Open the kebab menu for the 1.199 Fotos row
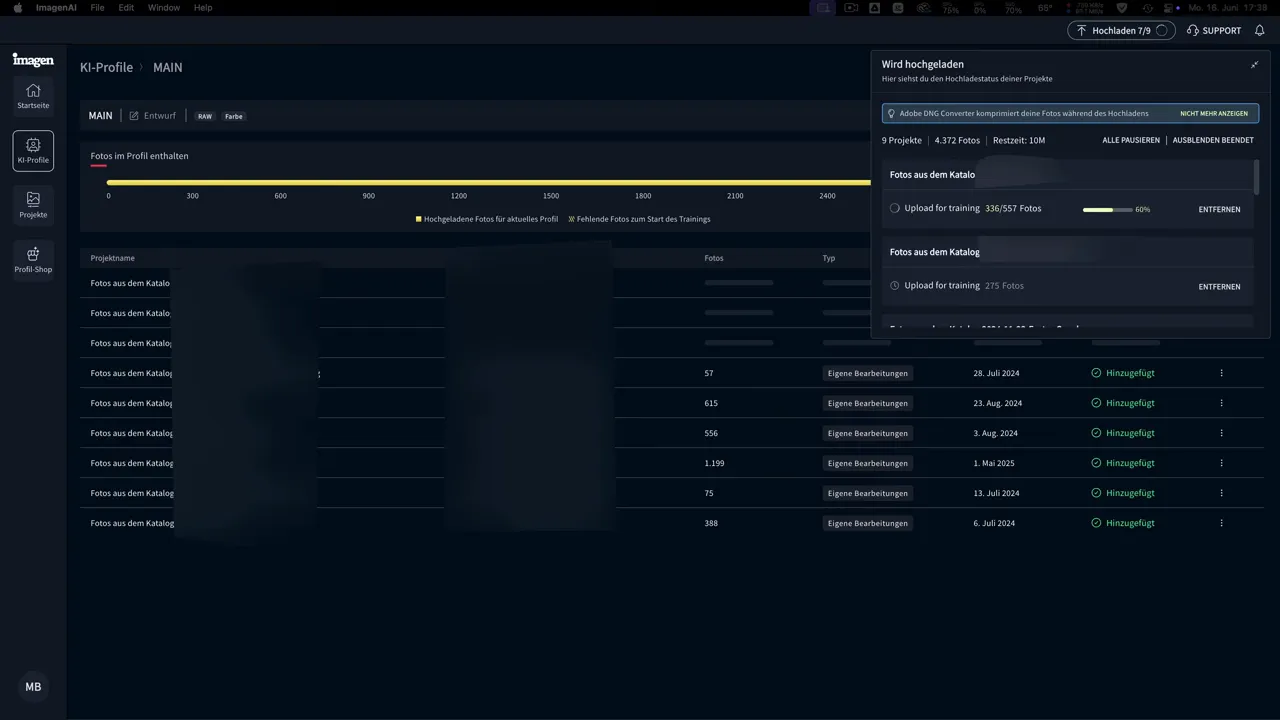This screenshot has width=1280, height=720. click(1221, 462)
